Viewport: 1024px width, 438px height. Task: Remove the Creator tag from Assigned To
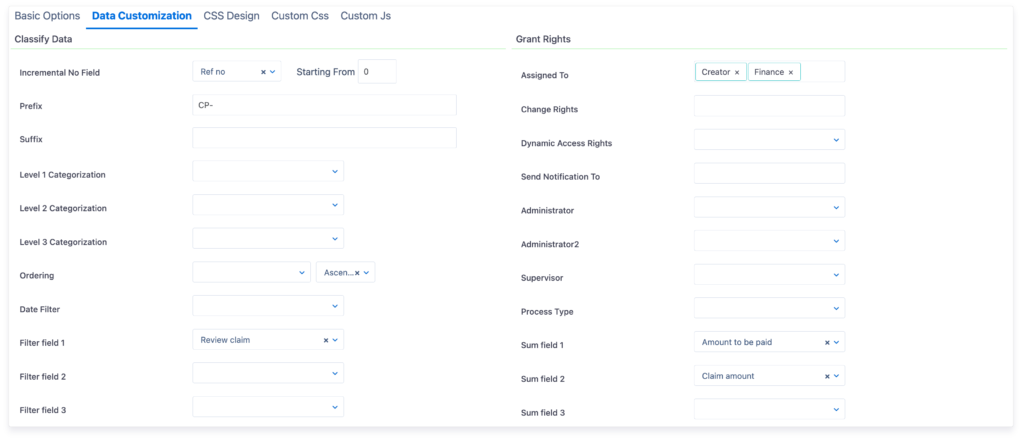pyautogui.click(x=737, y=72)
